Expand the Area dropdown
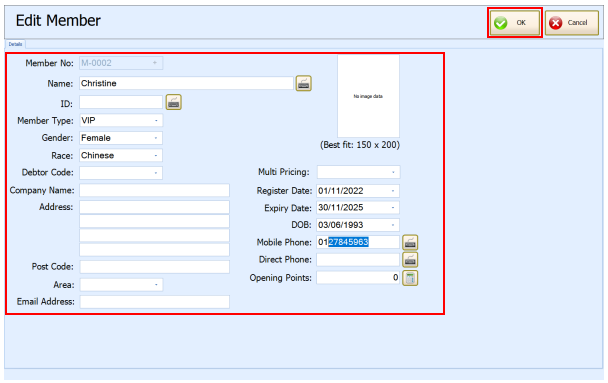Viewport: 608px width, 383px height. (x=156, y=285)
